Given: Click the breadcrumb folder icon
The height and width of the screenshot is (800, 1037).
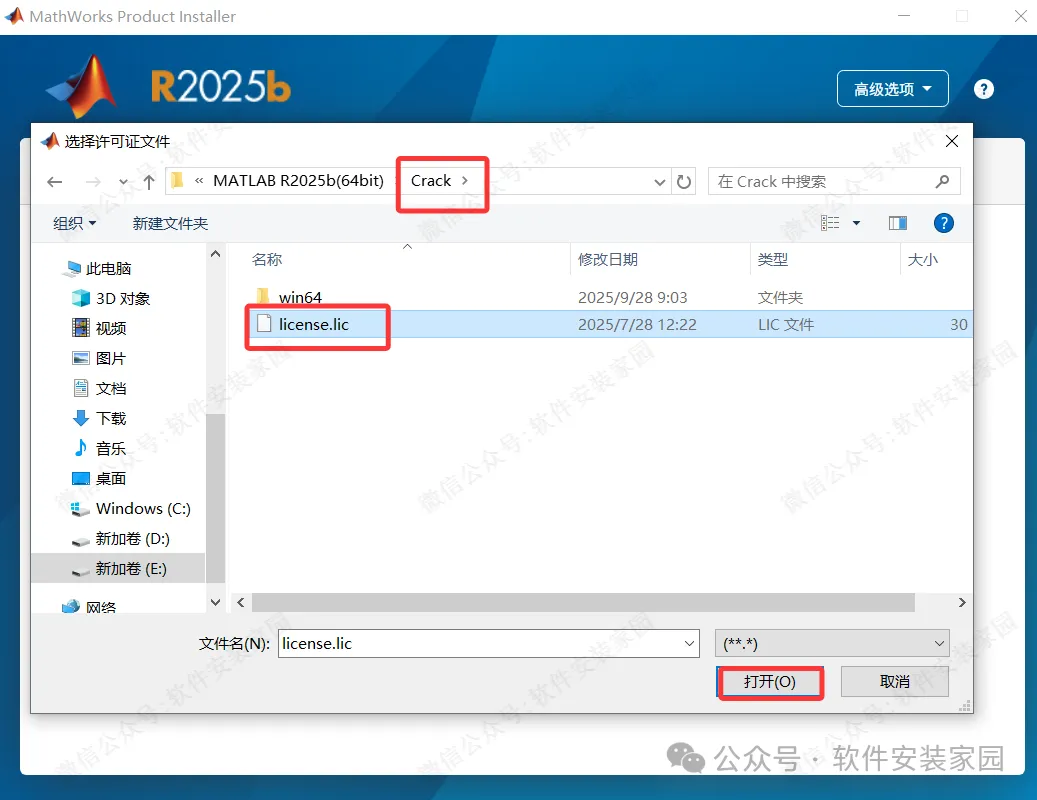Looking at the screenshot, I should 177,180.
